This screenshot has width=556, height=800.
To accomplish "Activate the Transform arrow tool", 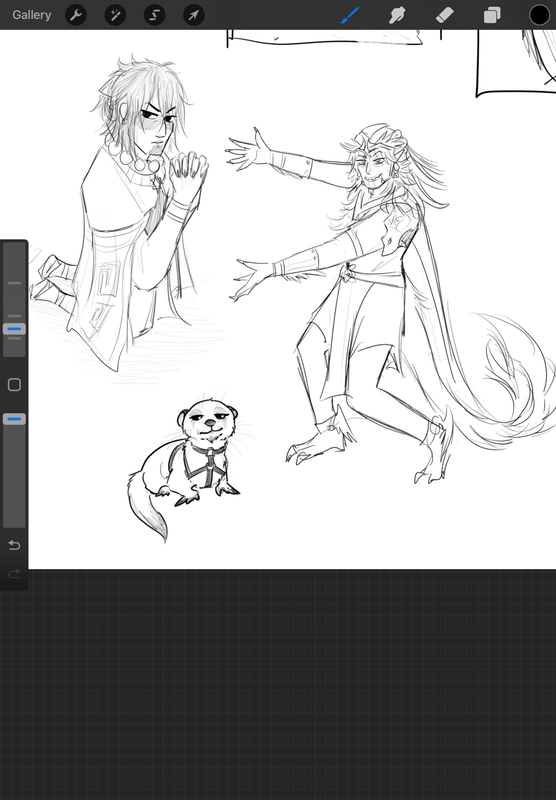I will (x=194, y=15).
